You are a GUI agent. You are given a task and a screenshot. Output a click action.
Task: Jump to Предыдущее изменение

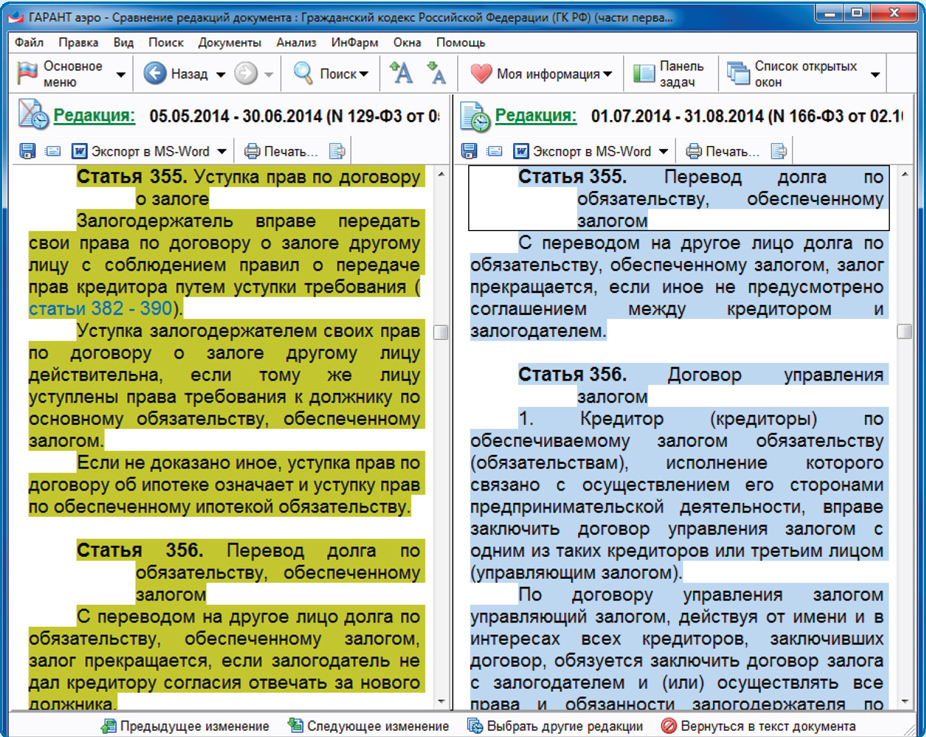(x=185, y=726)
